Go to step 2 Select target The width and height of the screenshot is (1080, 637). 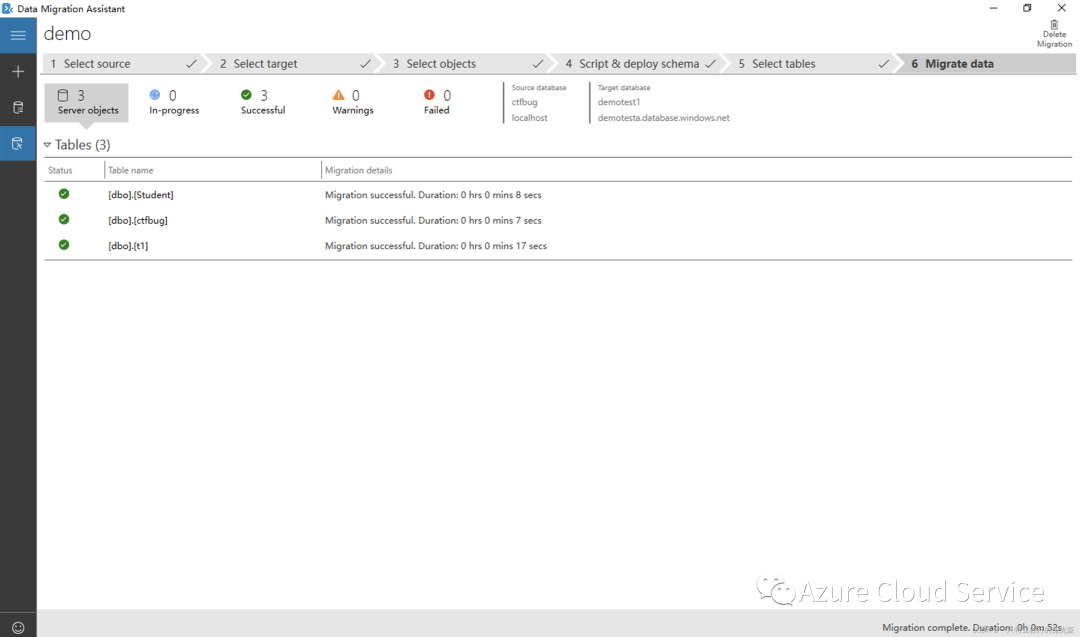click(x=295, y=63)
